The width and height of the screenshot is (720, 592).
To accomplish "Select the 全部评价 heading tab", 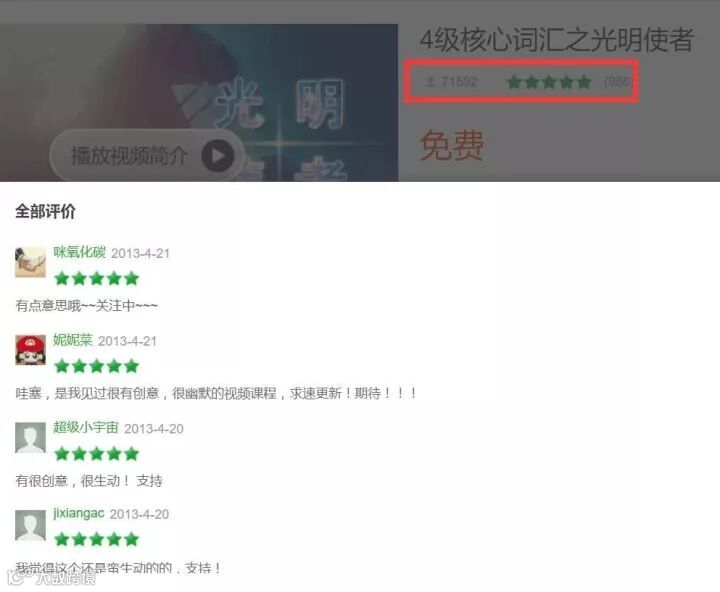I will pos(45,211).
